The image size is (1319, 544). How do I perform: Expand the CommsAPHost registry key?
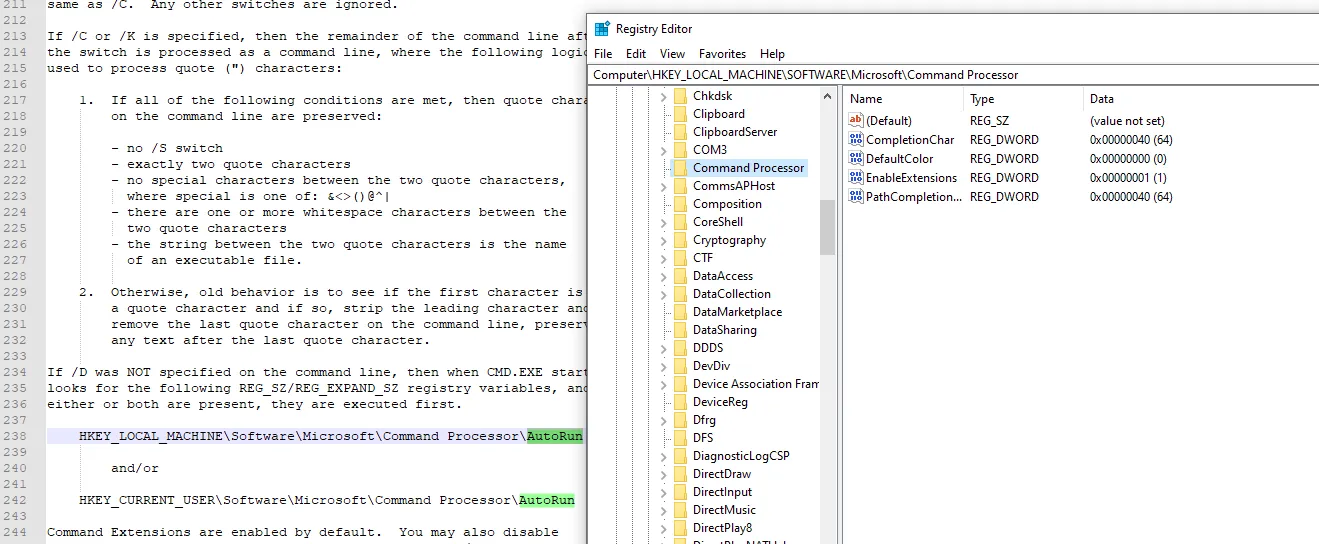point(663,186)
